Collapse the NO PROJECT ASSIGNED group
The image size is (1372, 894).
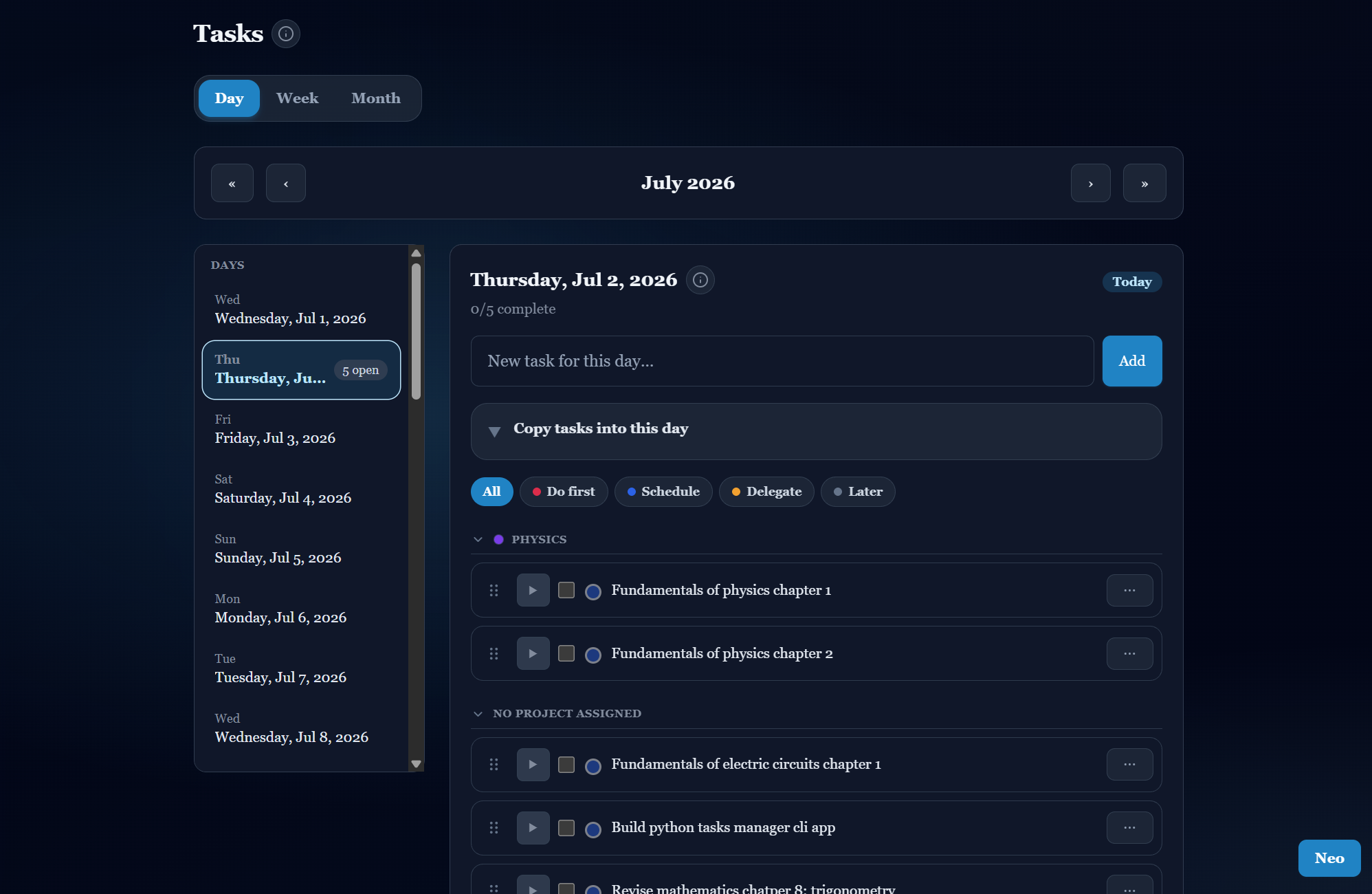478,714
